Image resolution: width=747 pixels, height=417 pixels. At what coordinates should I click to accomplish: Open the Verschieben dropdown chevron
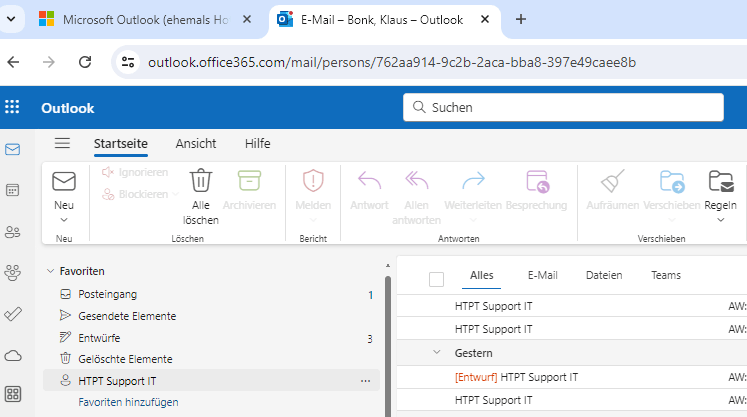point(672,220)
